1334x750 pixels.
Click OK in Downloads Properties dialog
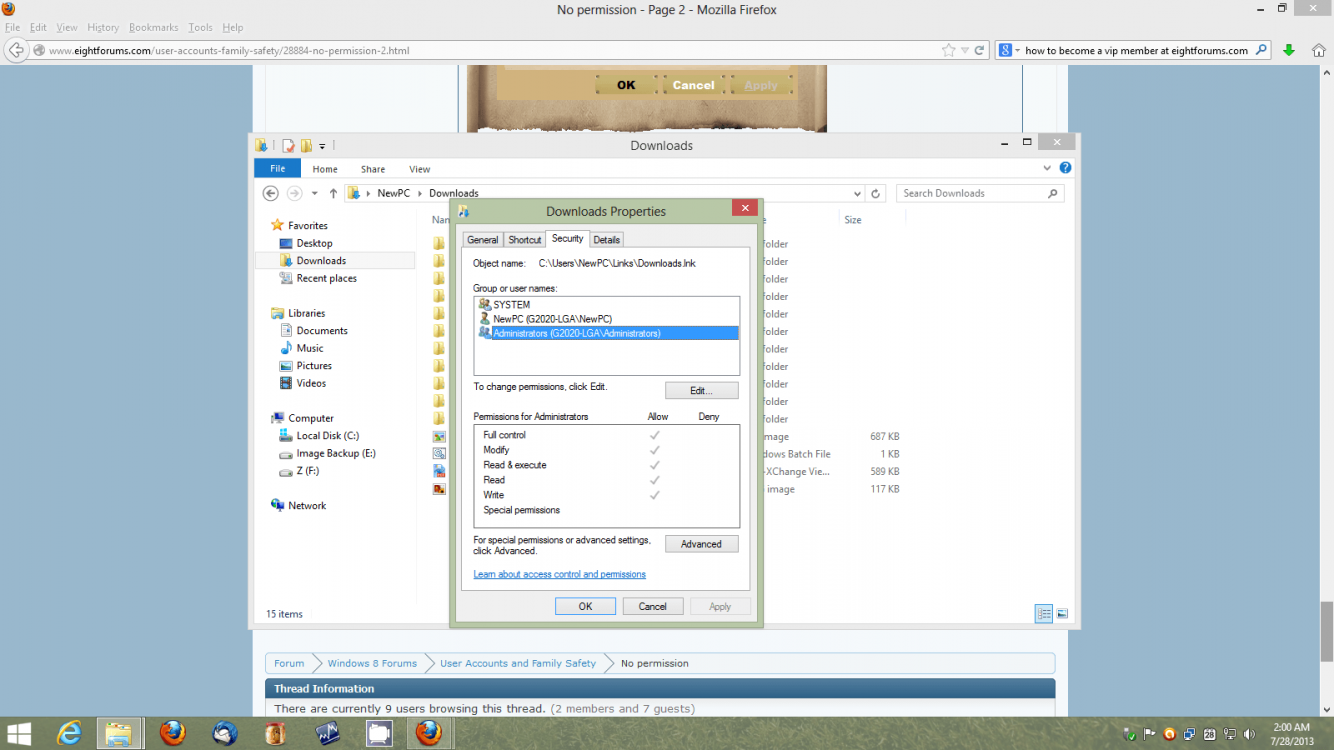pyautogui.click(x=585, y=606)
